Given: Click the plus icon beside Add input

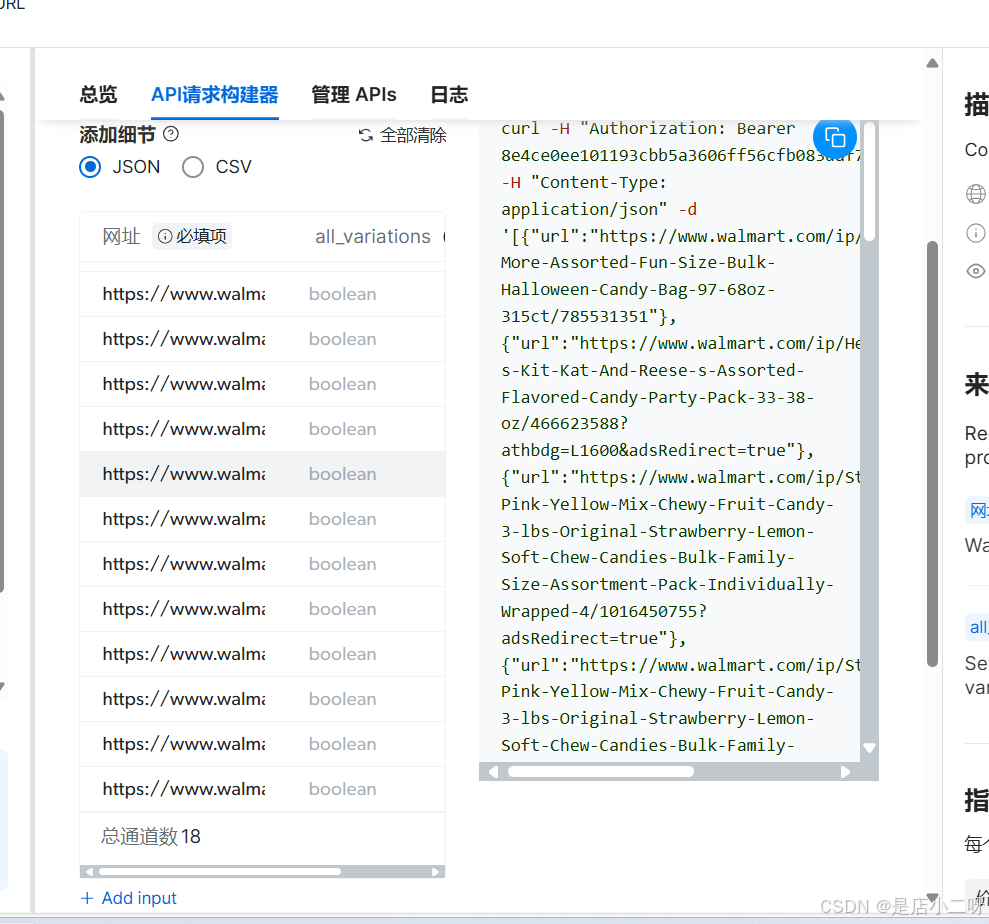Looking at the screenshot, I should pos(87,898).
